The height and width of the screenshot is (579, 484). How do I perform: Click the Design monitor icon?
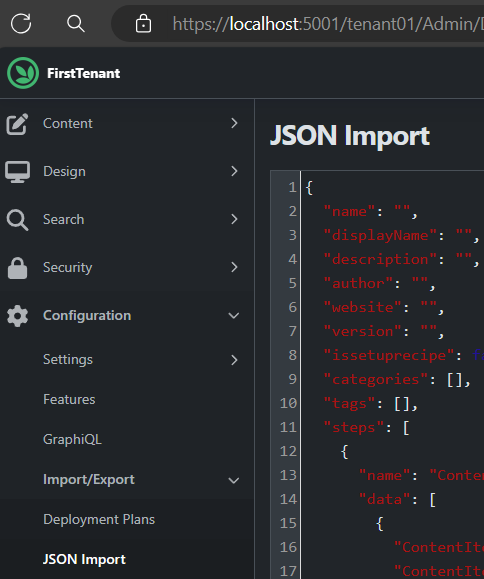pyautogui.click(x=17, y=172)
